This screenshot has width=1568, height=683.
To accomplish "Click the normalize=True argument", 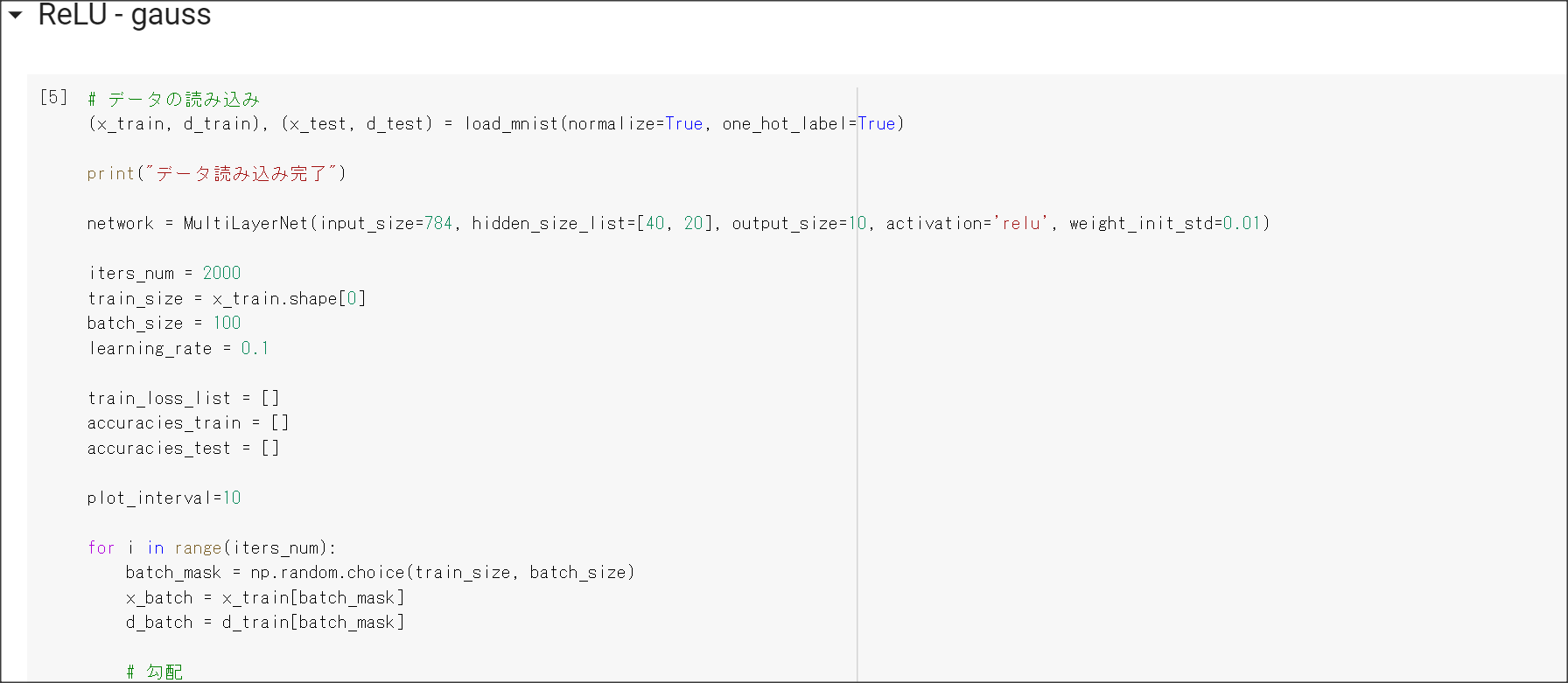I will click(635, 124).
